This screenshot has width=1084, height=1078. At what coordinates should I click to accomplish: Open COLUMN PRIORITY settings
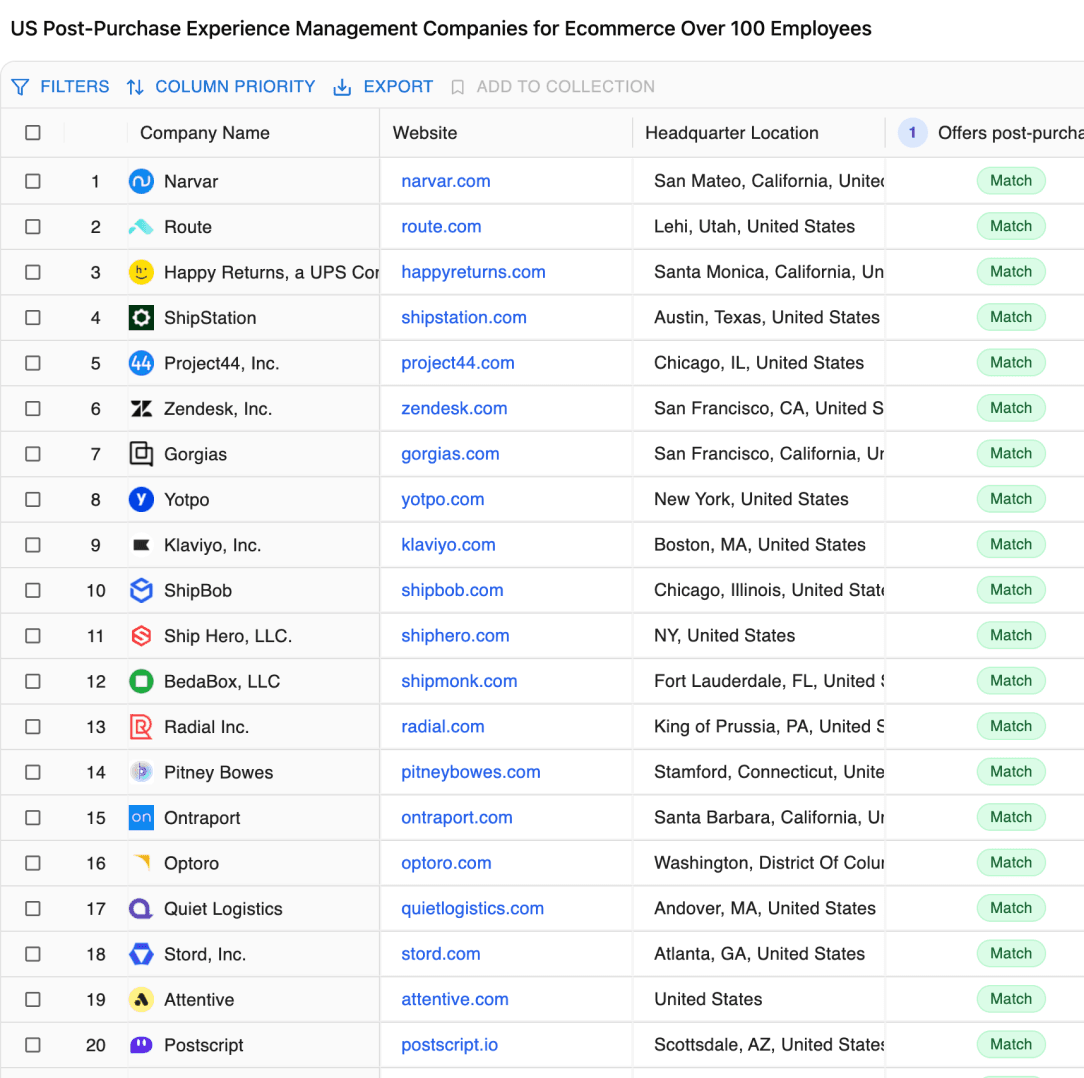221,87
